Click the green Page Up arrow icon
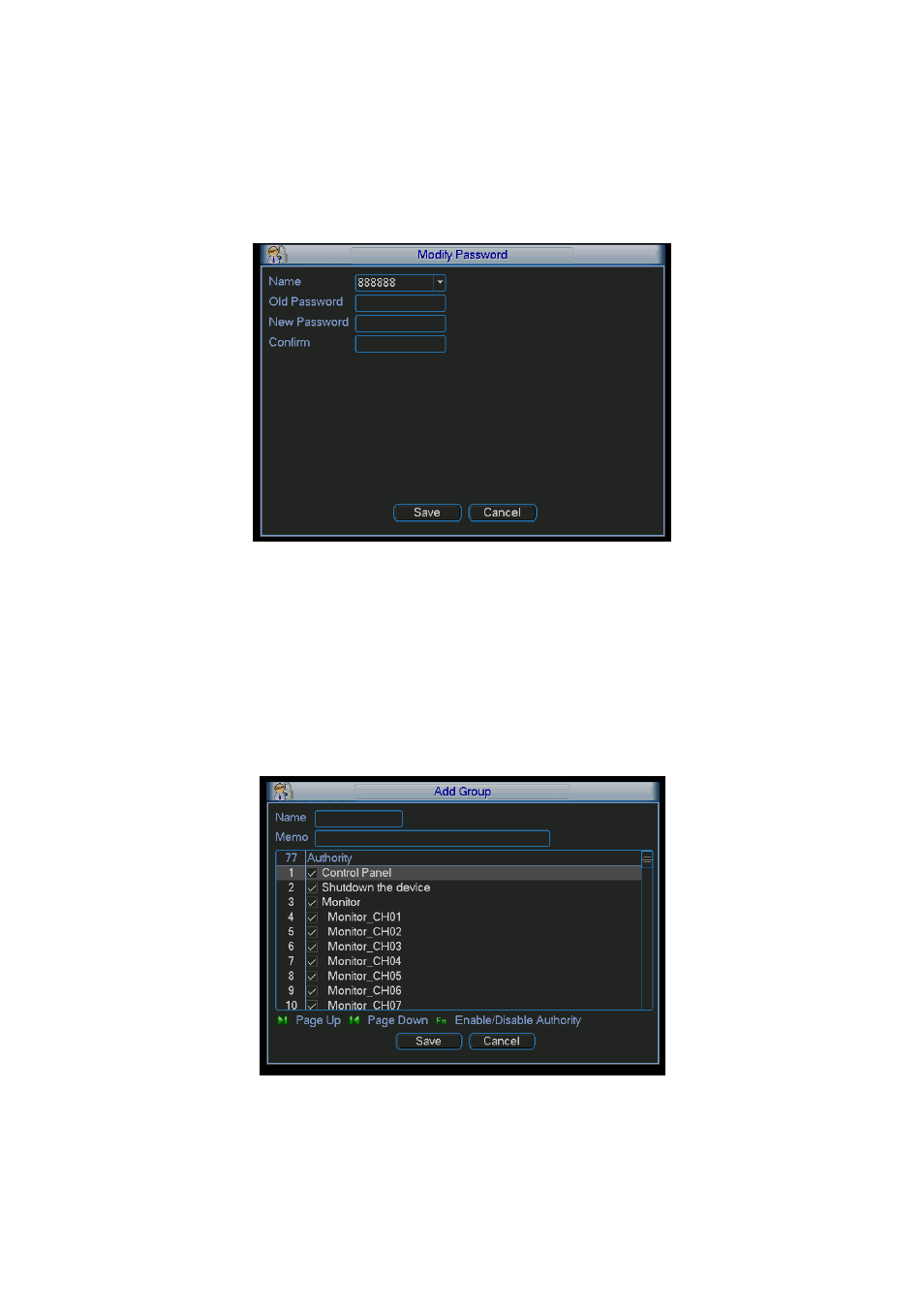 click(x=283, y=1020)
